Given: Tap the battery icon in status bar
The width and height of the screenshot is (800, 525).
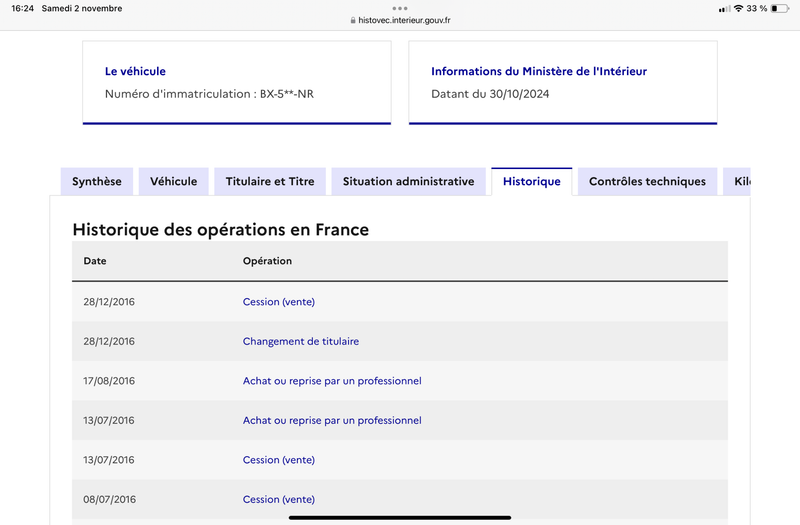Looking at the screenshot, I should tap(780, 8).
